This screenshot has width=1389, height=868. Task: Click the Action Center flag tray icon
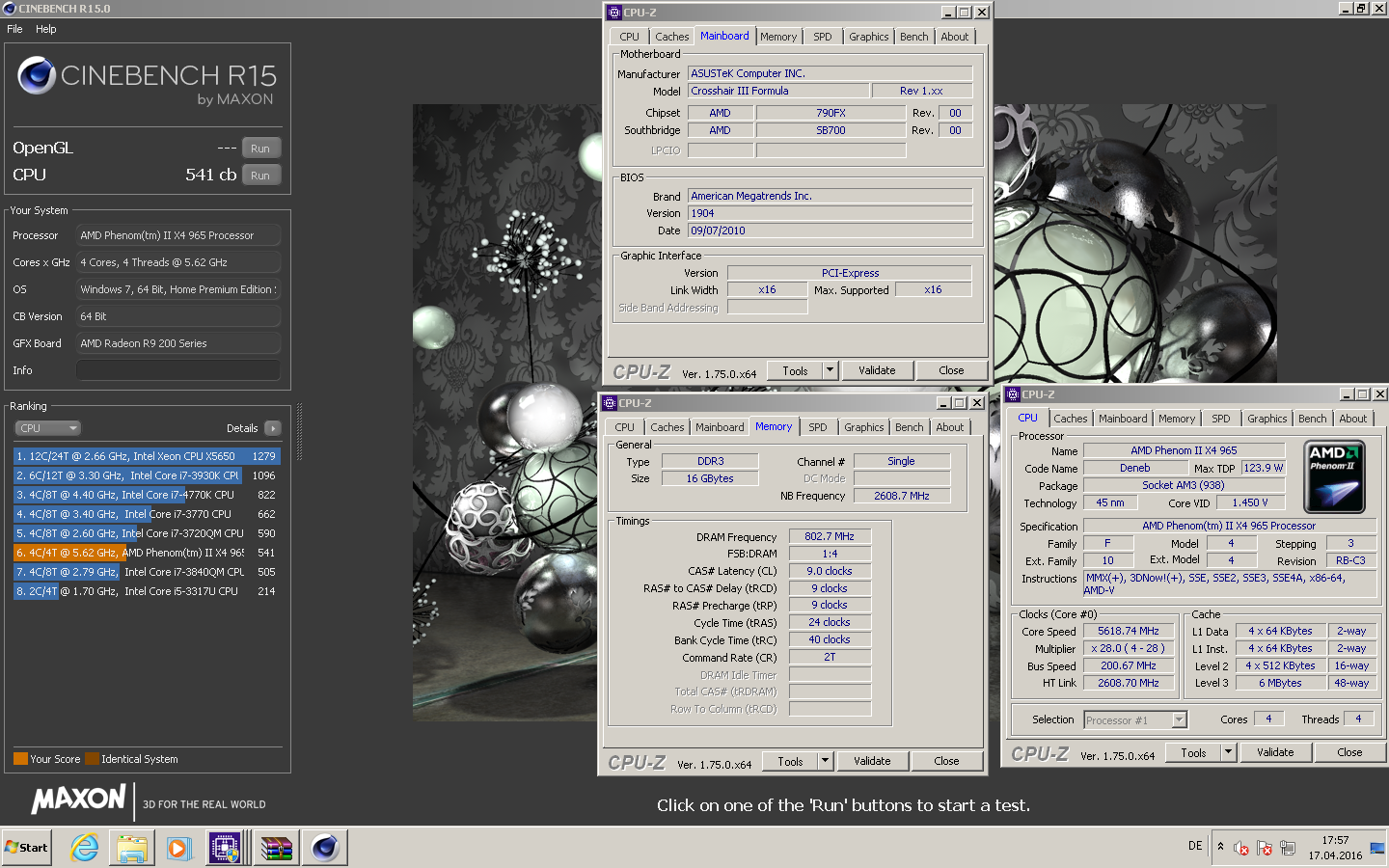pyautogui.click(x=1265, y=849)
